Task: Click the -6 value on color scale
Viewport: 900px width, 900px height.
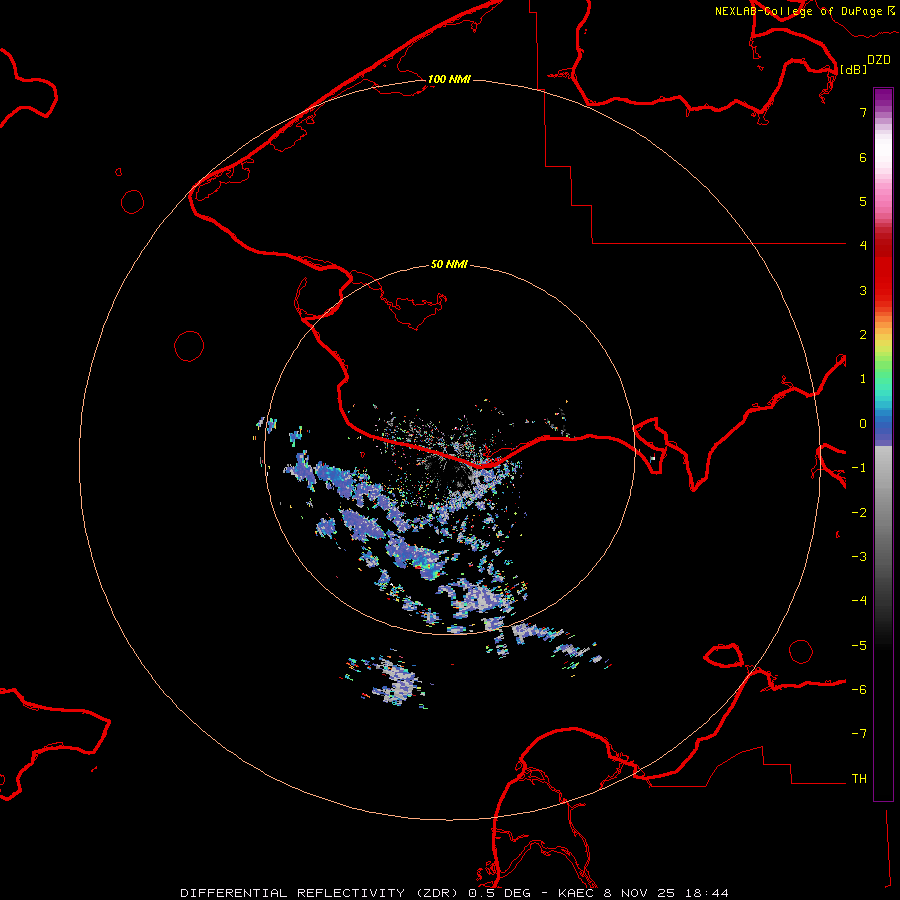Action: (x=859, y=690)
